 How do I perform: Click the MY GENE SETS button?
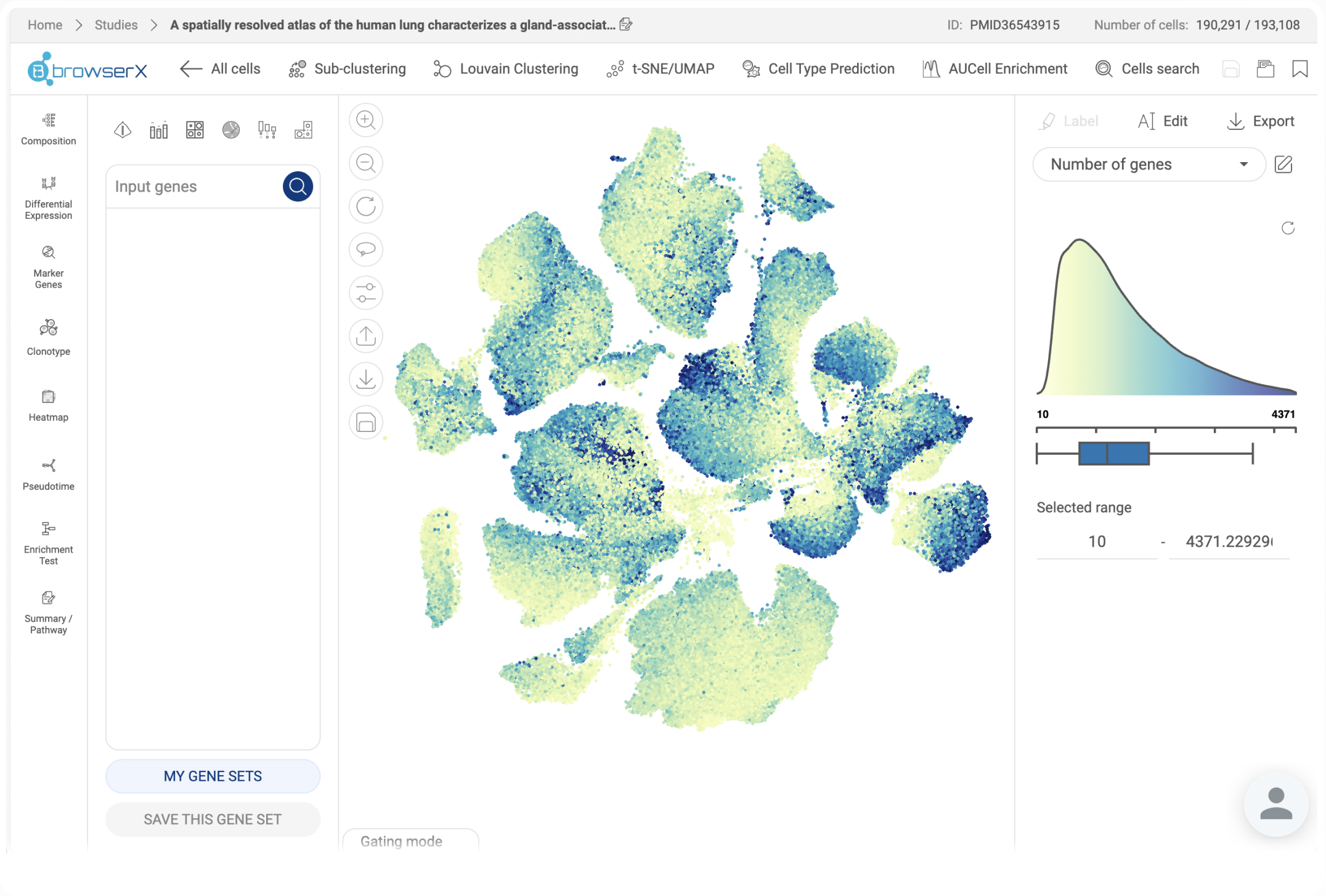click(213, 776)
